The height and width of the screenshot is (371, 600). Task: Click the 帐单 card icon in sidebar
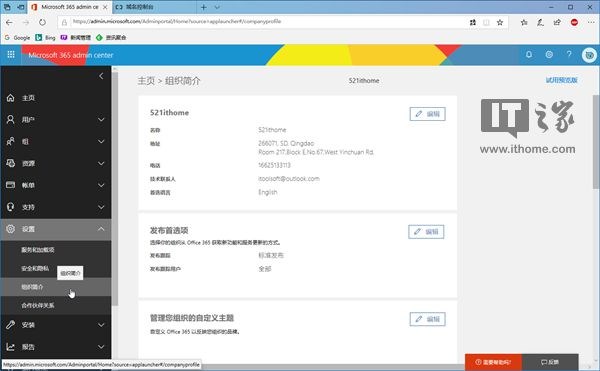click(x=10, y=185)
